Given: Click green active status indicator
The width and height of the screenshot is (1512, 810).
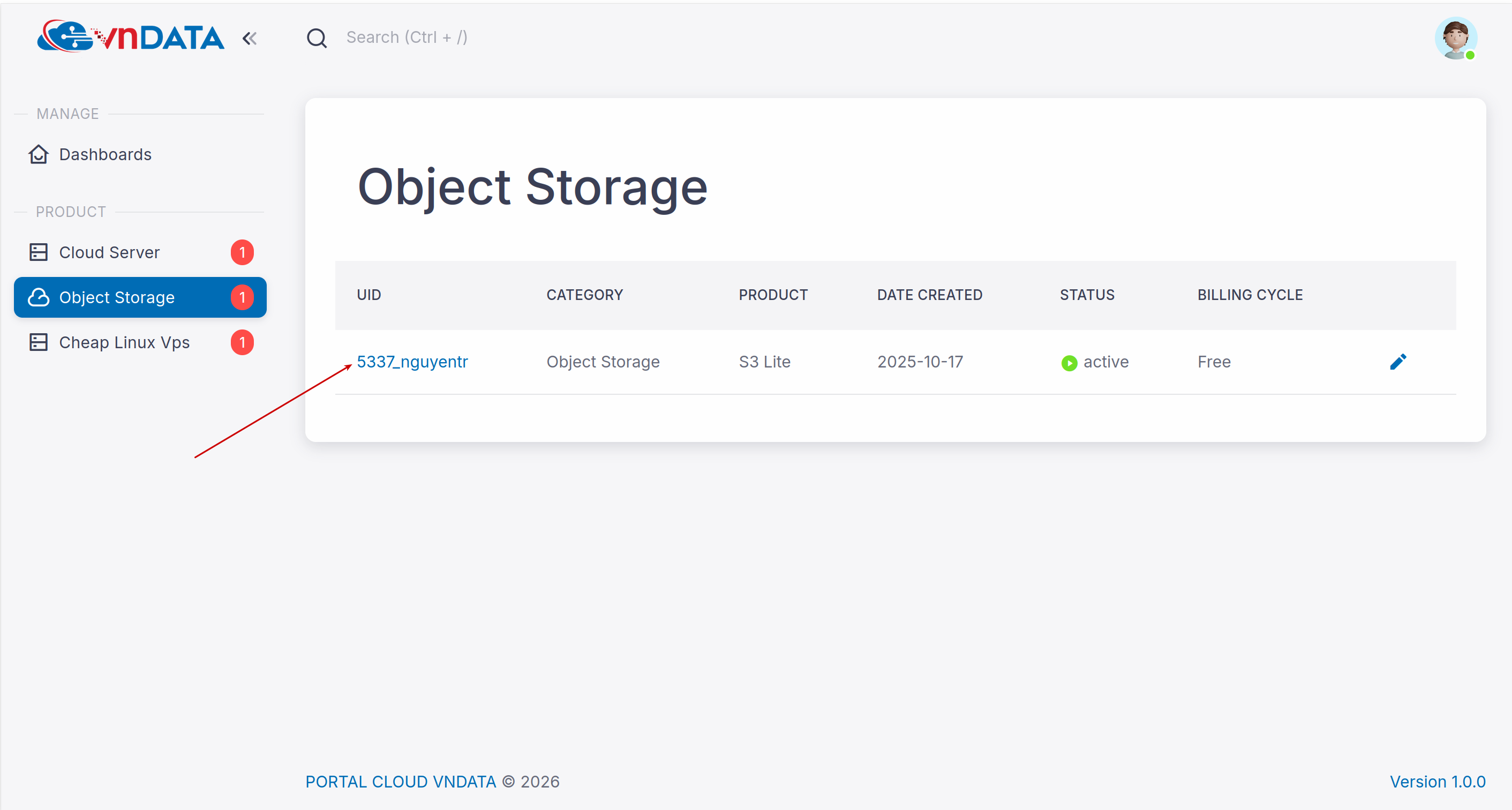Looking at the screenshot, I should (1070, 363).
